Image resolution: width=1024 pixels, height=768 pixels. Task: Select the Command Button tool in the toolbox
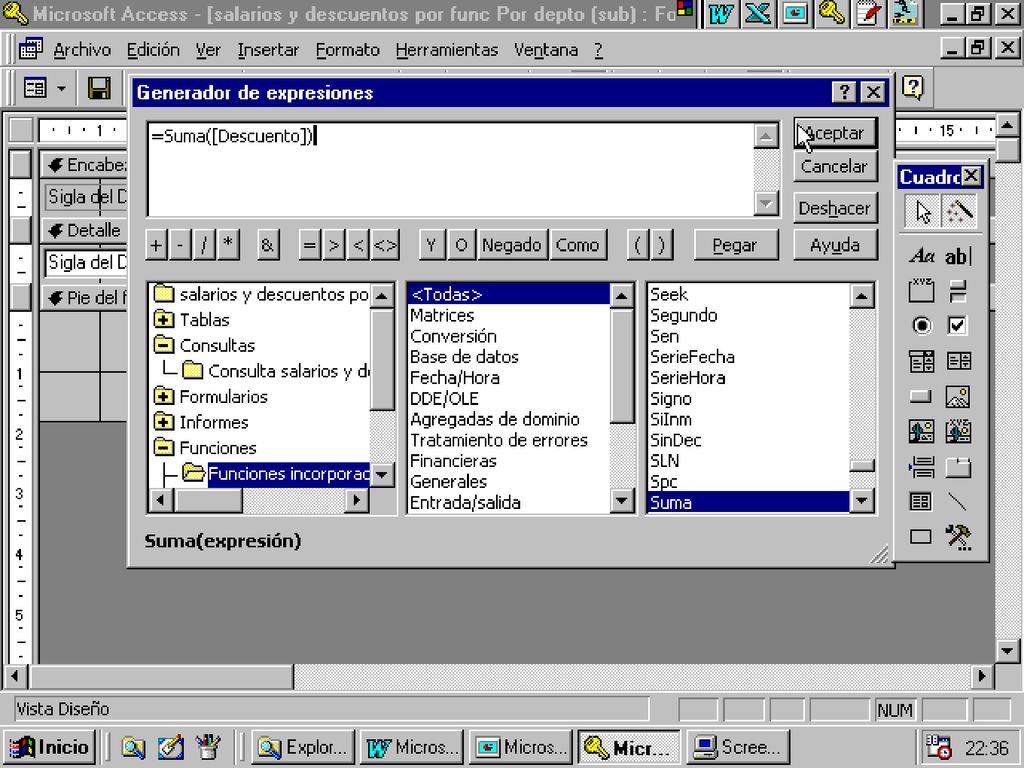coord(921,396)
